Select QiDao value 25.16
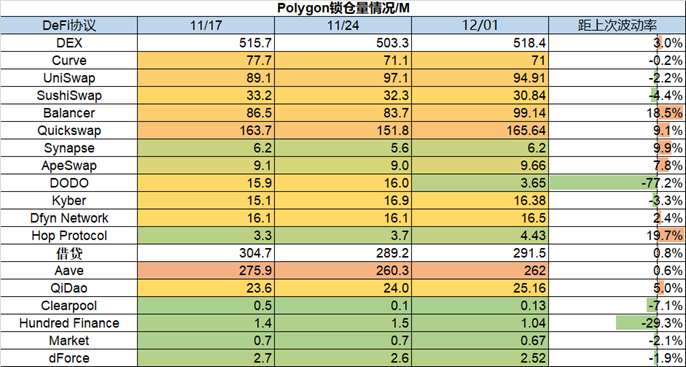Viewport: 686px width, 367px height. (x=480, y=288)
